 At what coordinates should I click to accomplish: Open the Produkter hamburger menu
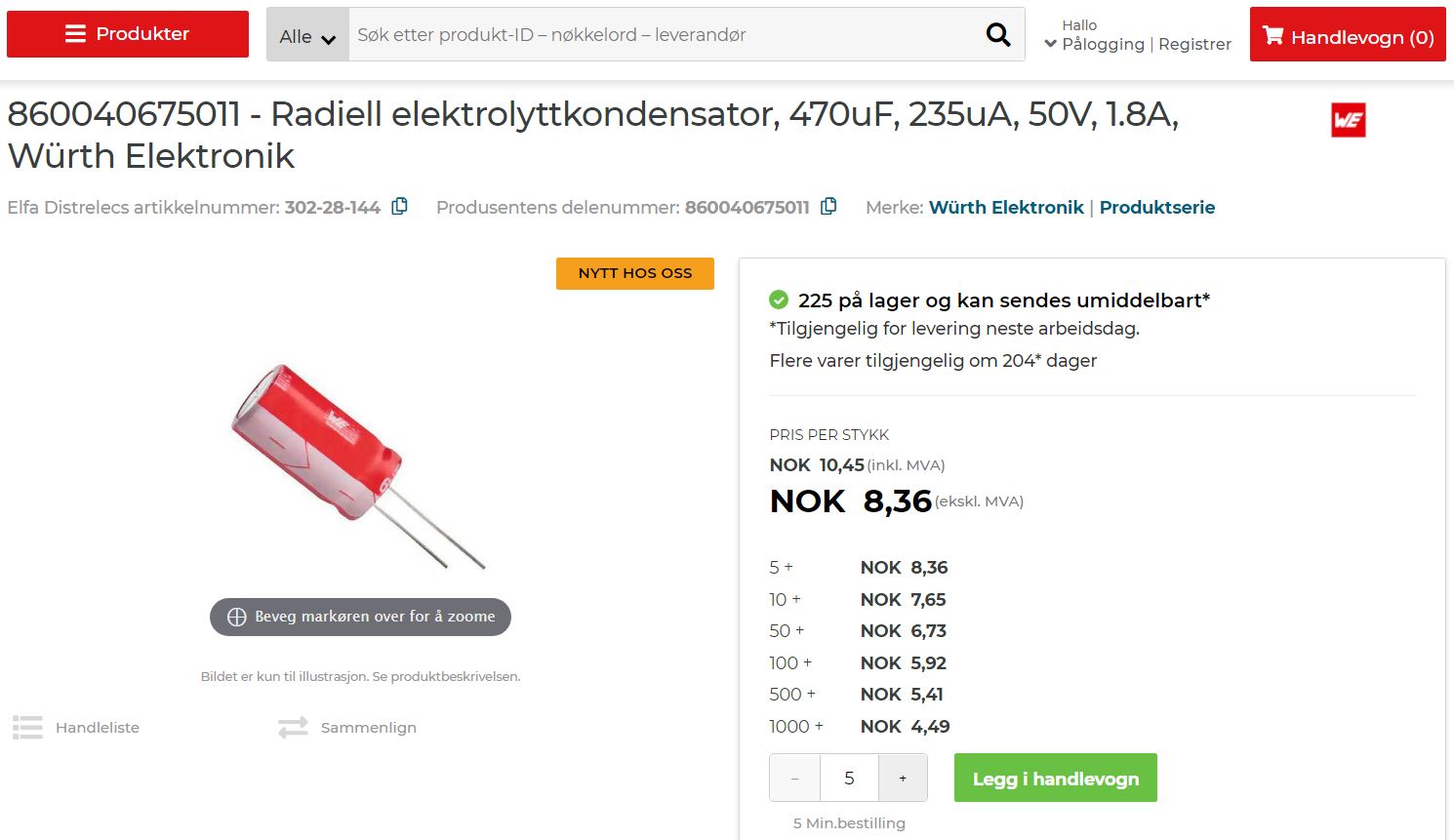pyautogui.click(x=128, y=34)
